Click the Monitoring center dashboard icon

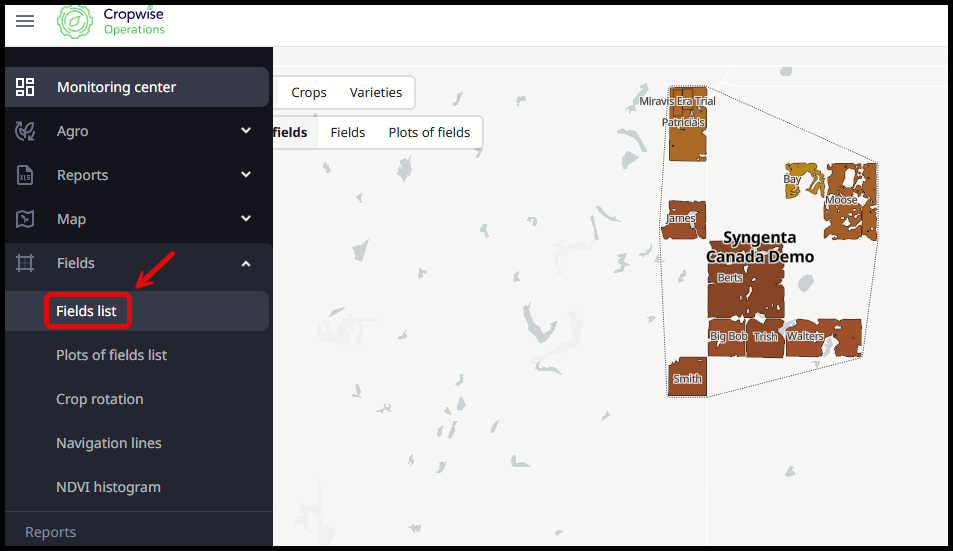tap(25, 87)
